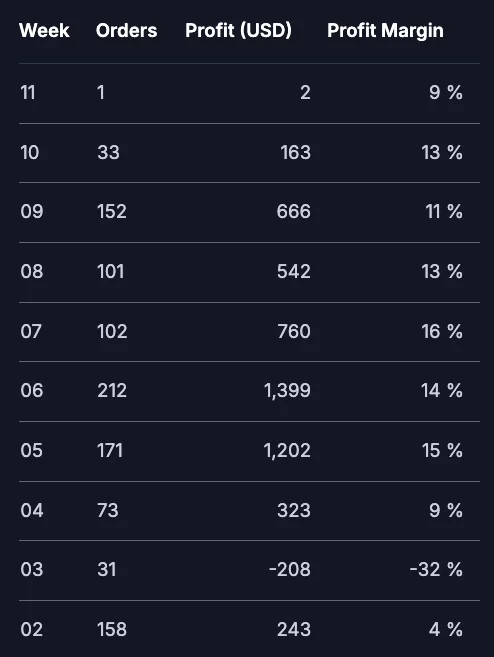494x657 pixels.
Task: Click the 4 % margin in week 02
Action: pos(446,629)
